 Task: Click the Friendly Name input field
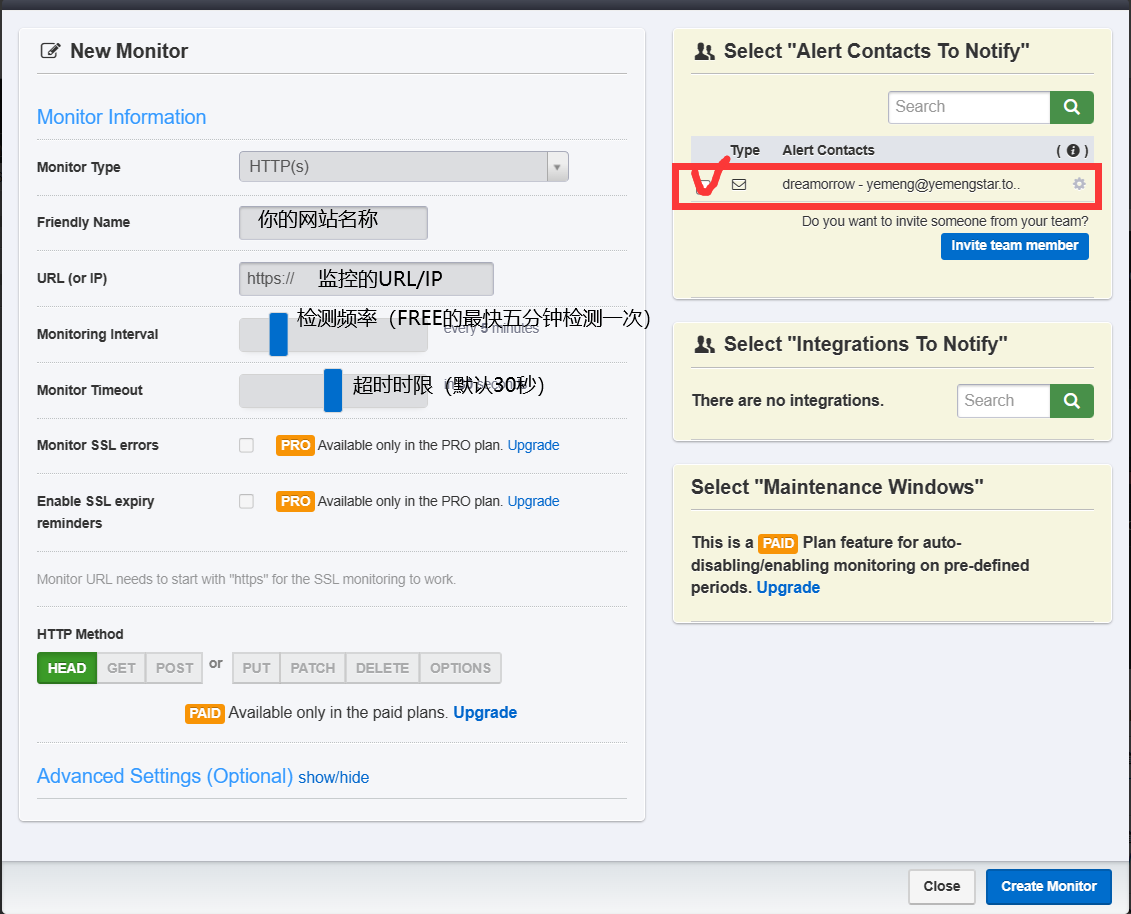click(x=333, y=222)
